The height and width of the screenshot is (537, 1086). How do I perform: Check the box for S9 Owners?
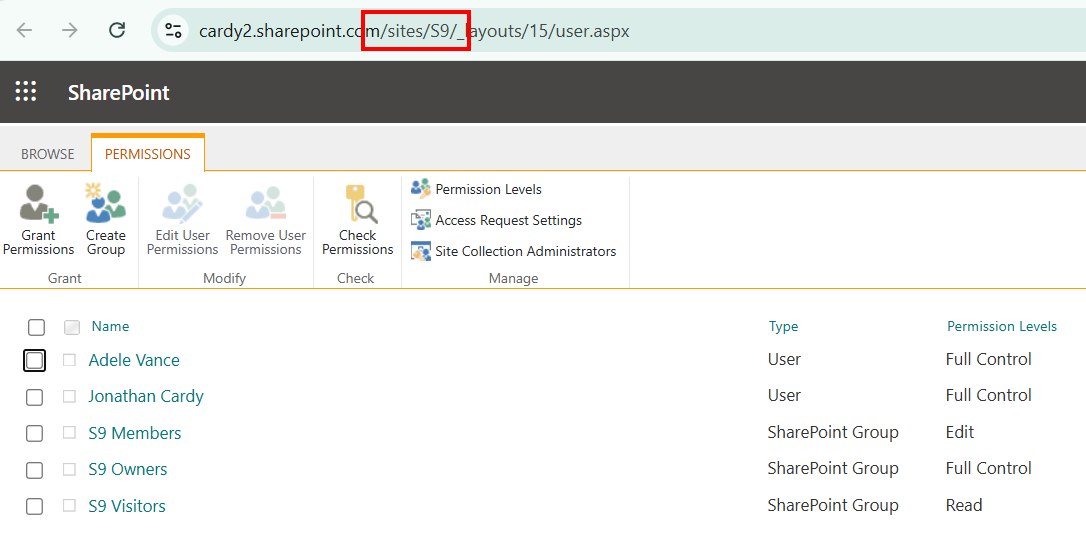tap(34, 470)
